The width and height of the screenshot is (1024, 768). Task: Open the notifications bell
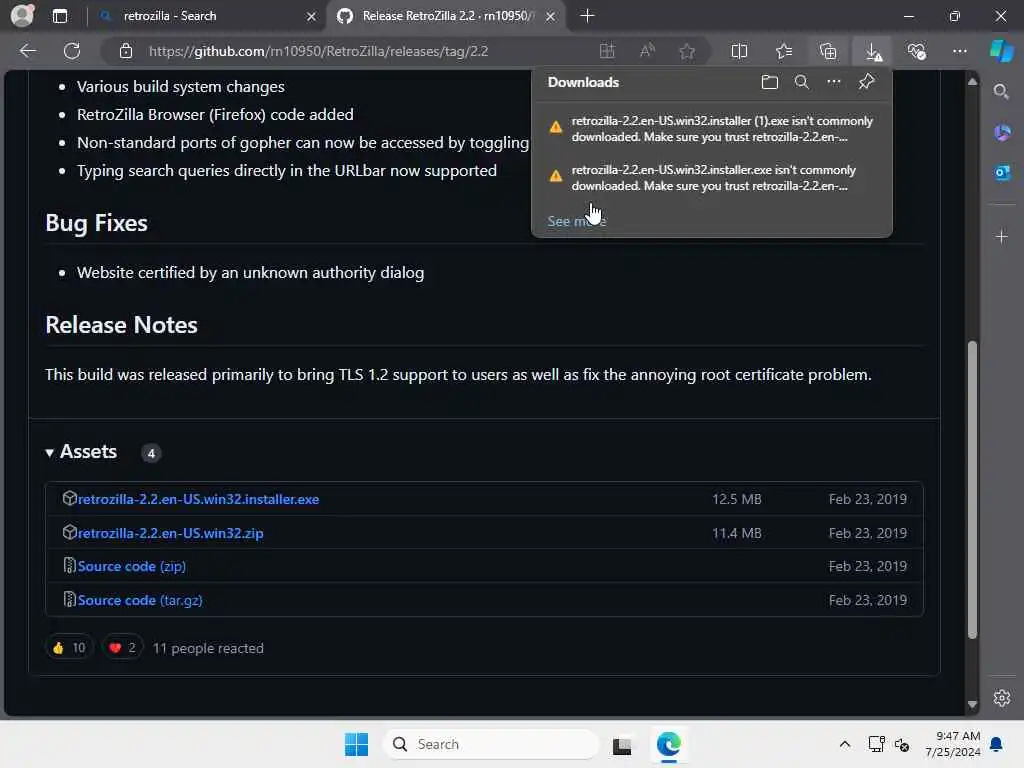click(997, 744)
